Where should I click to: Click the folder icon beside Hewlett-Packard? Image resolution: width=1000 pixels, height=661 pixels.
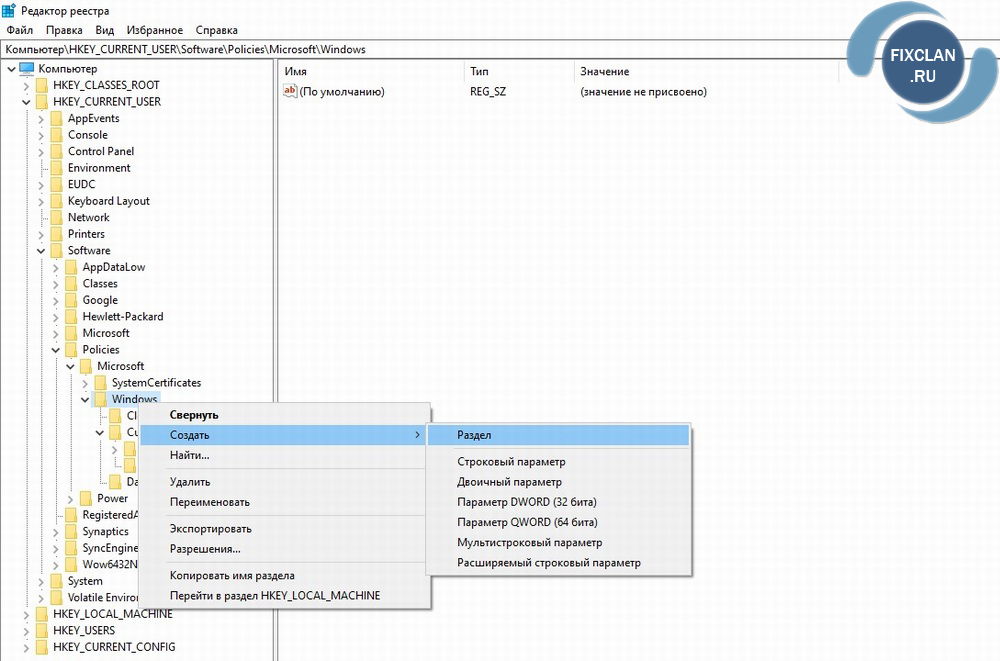[71, 317]
